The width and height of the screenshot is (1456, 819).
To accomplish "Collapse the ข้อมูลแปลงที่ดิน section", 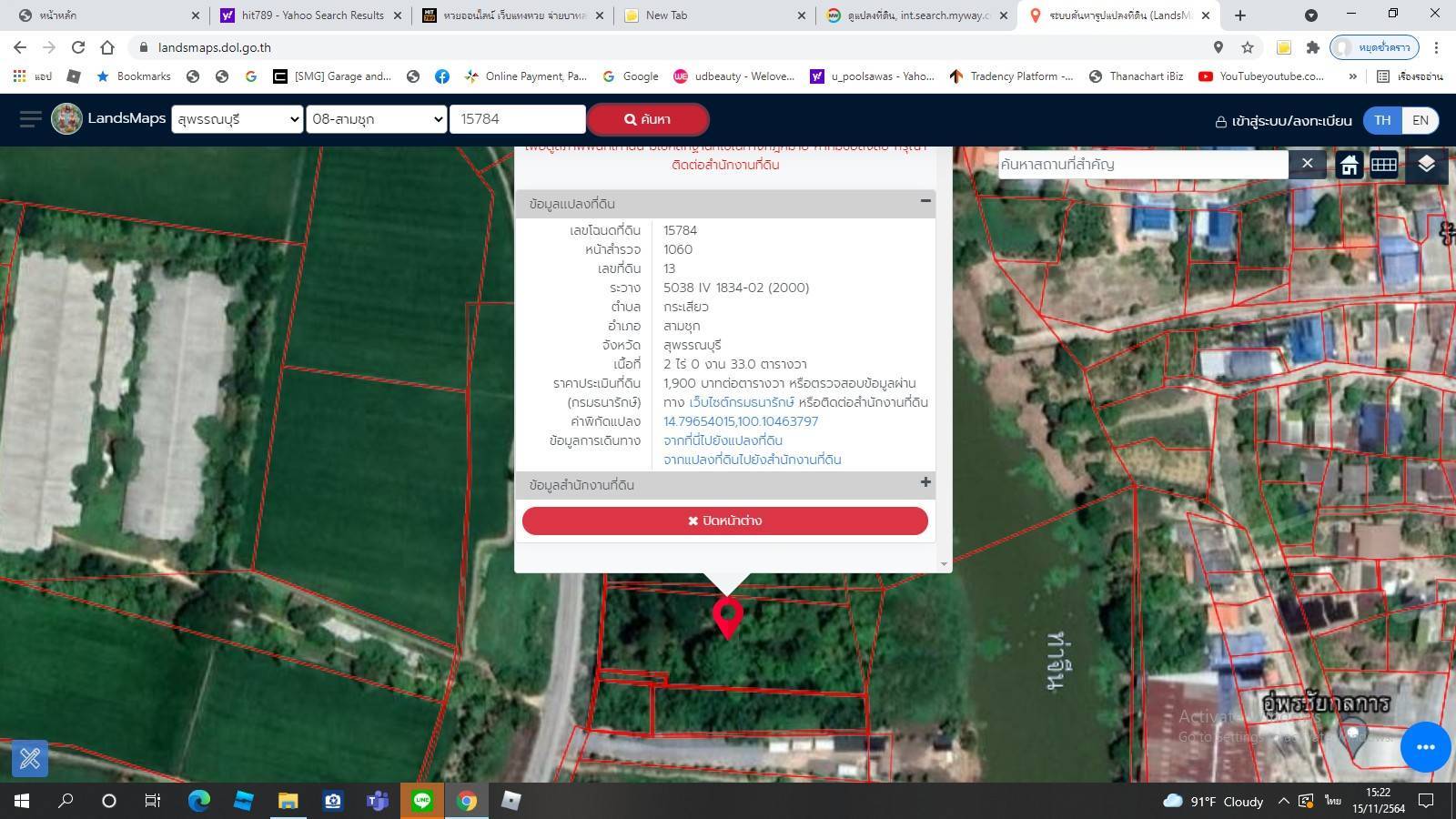I will 925,201.
